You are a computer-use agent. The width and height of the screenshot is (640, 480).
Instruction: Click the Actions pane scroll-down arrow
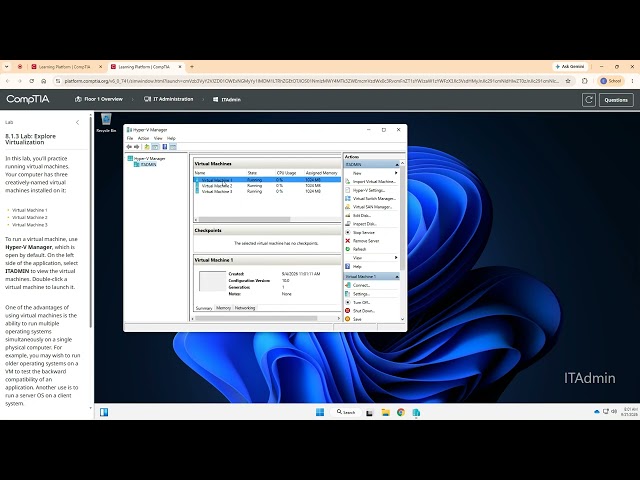402,319
